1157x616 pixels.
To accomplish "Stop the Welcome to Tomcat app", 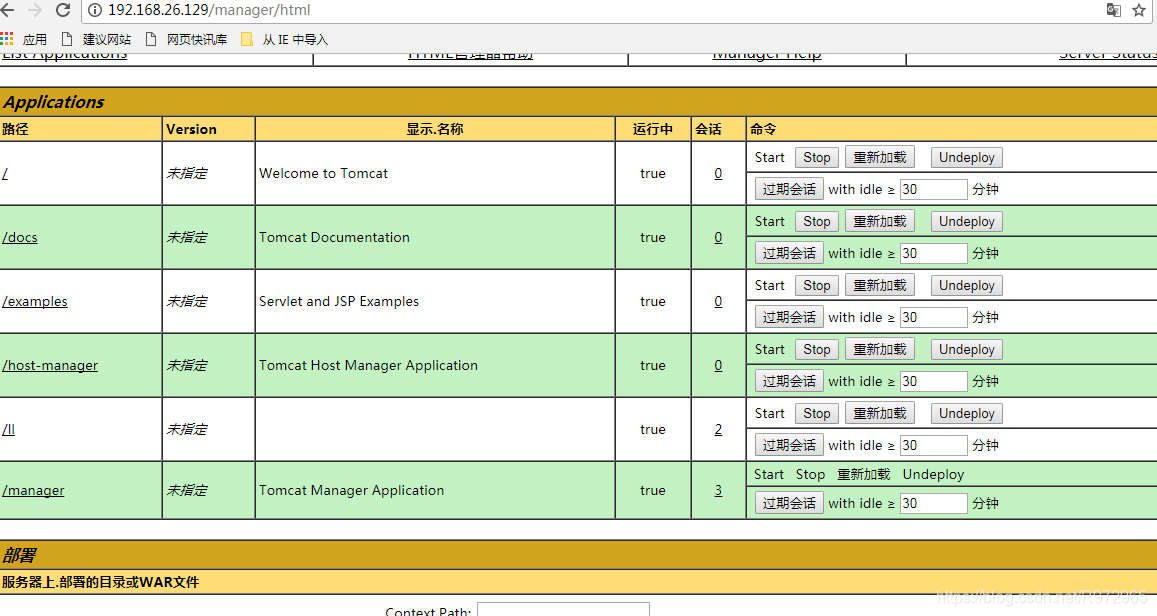I will [x=817, y=157].
